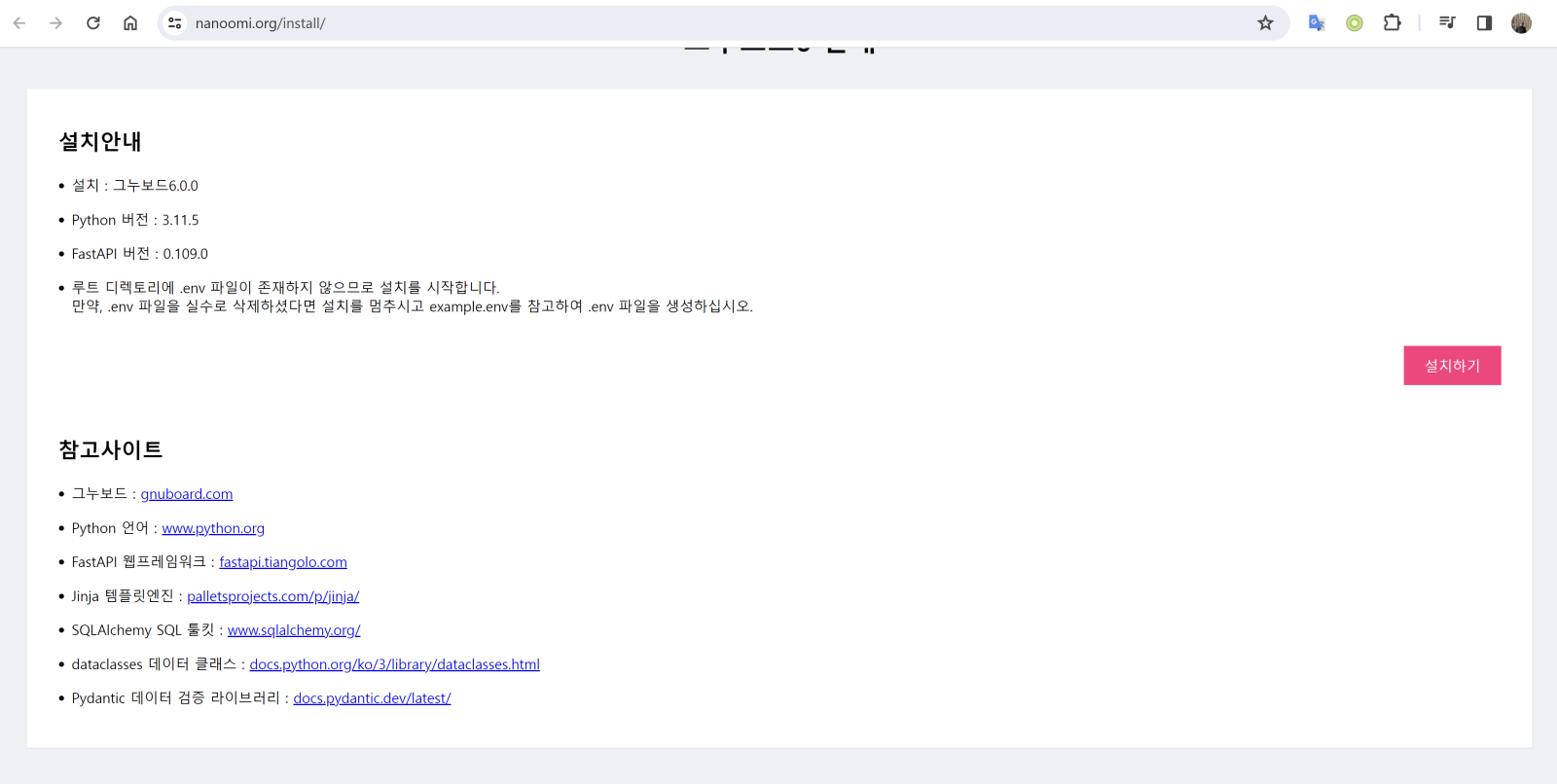Click the text '설치 : 그누보드6.0.0'
Screen dimensions: 1557x784
(x=135, y=186)
